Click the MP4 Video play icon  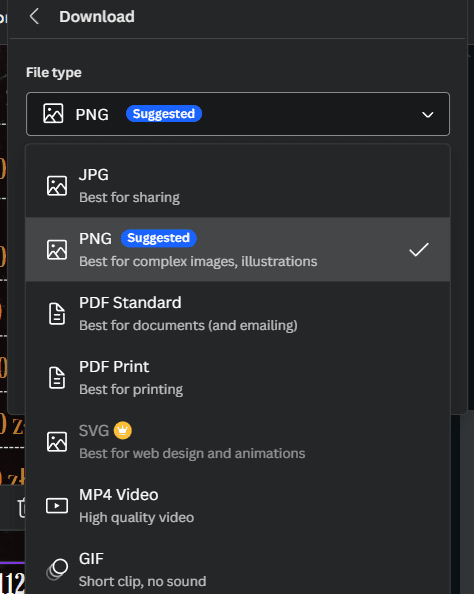[x=57, y=506]
